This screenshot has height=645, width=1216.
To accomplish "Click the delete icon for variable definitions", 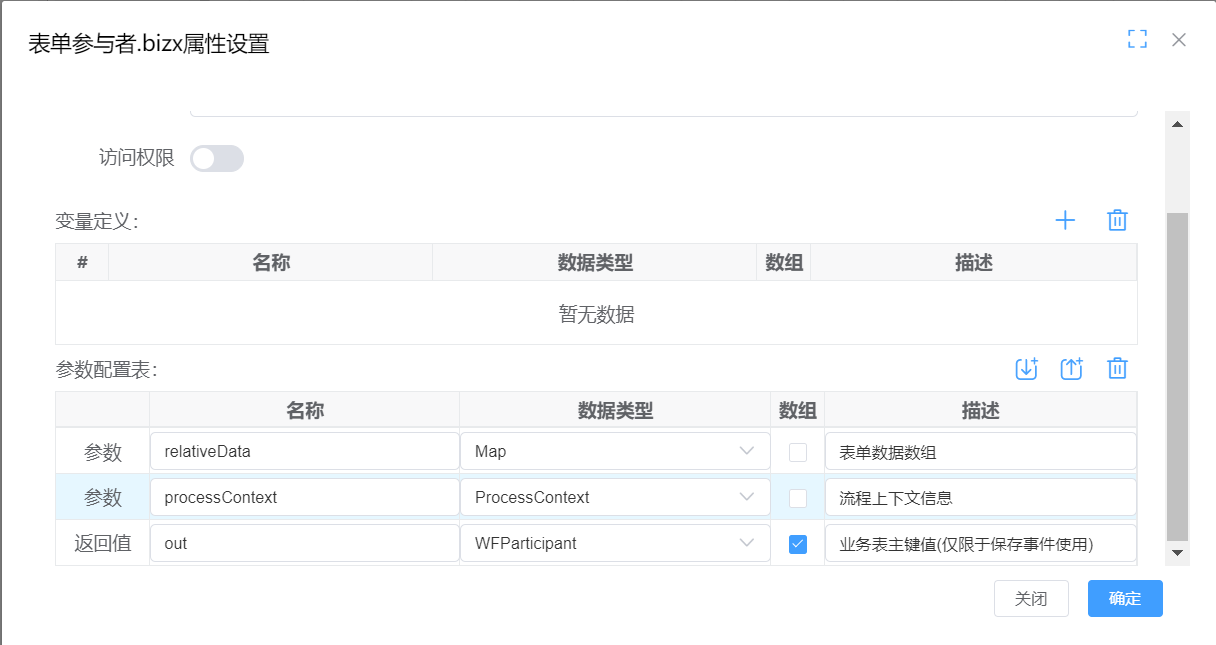I will pos(1117,221).
